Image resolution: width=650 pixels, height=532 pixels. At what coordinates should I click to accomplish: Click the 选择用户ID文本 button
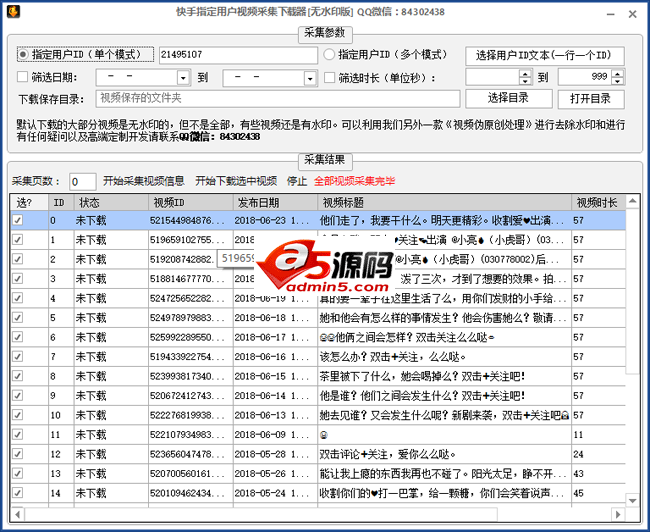click(x=544, y=55)
